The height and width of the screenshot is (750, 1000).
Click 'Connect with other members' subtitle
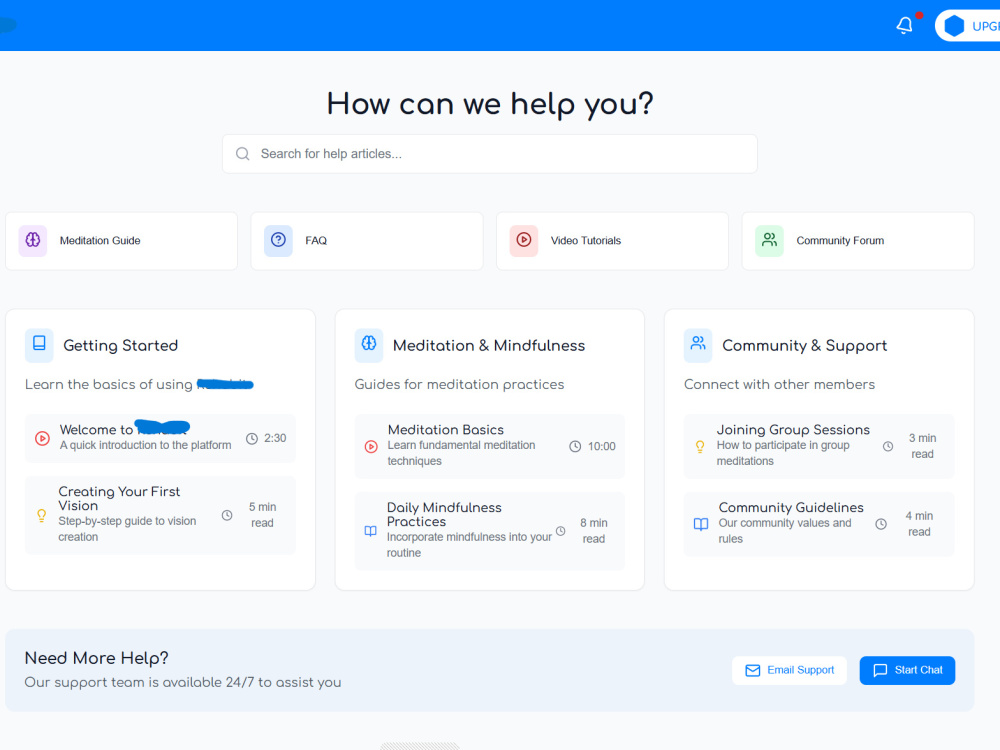click(779, 385)
